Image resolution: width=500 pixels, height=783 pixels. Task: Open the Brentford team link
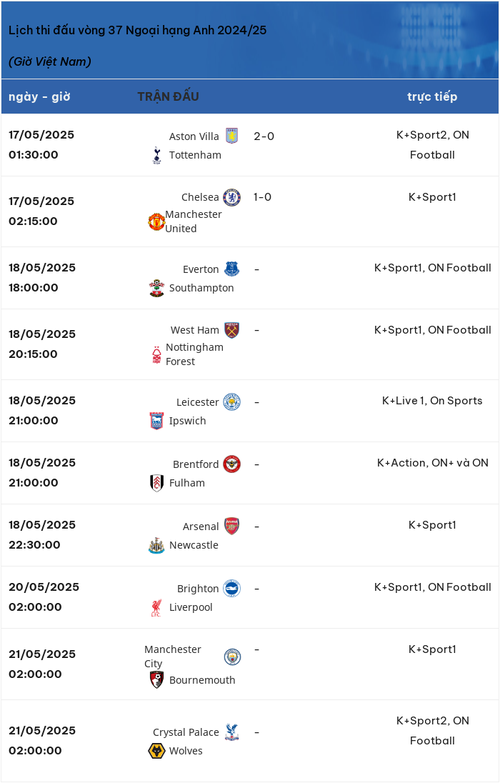196,464
